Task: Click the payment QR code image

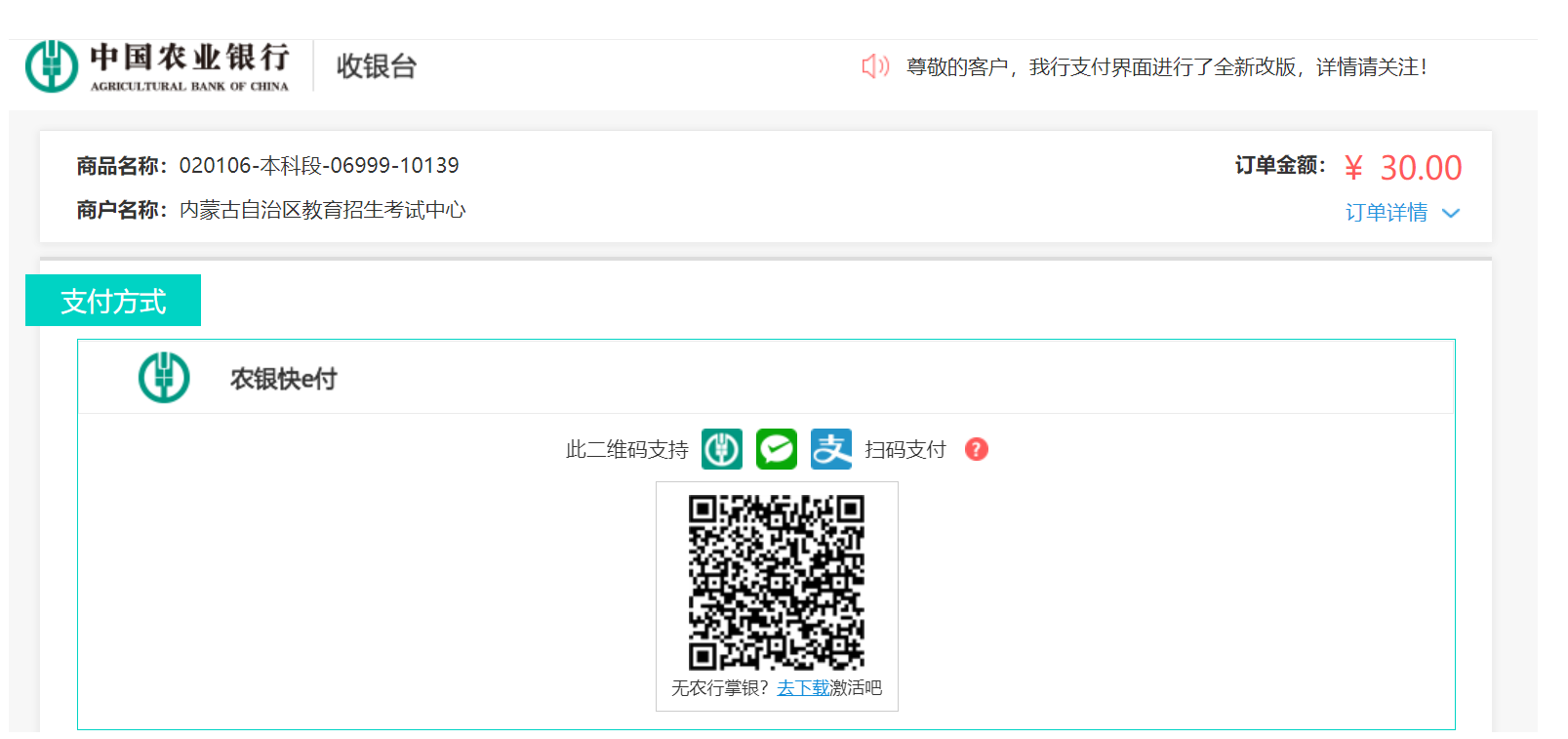Action: (x=777, y=582)
